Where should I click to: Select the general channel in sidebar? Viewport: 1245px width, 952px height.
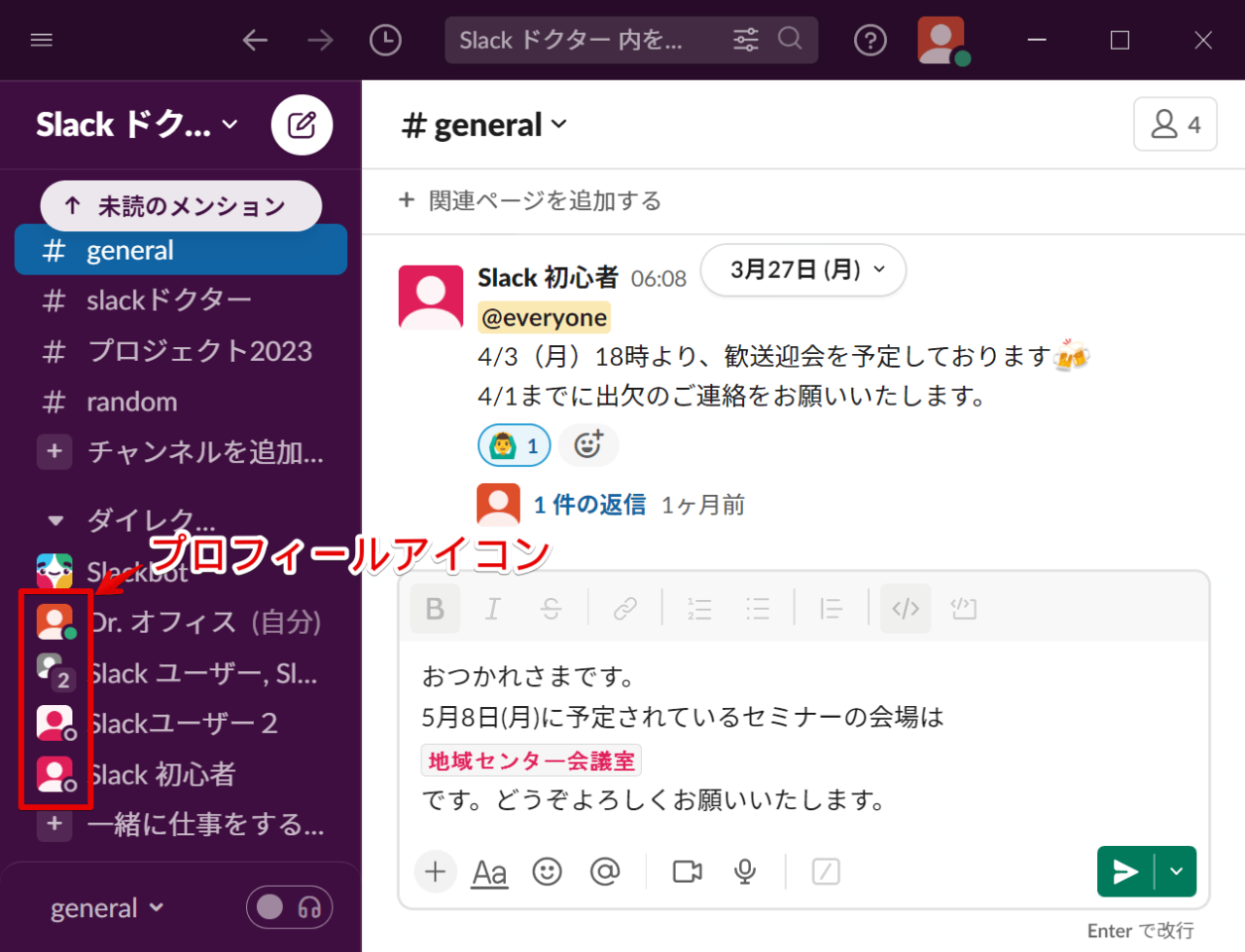[181, 250]
